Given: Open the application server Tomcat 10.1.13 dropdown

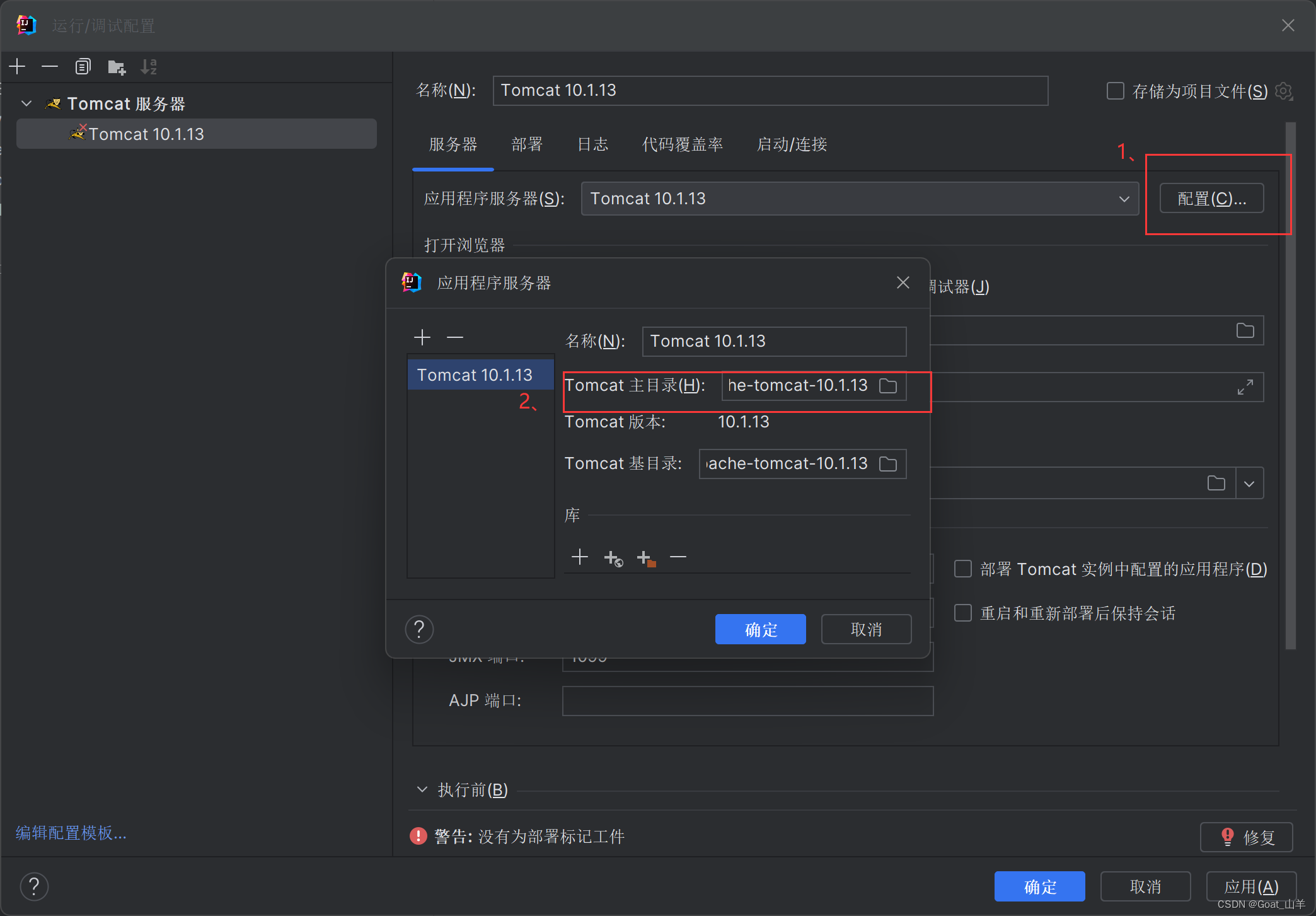Looking at the screenshot, I should [x=1124, y=199].
